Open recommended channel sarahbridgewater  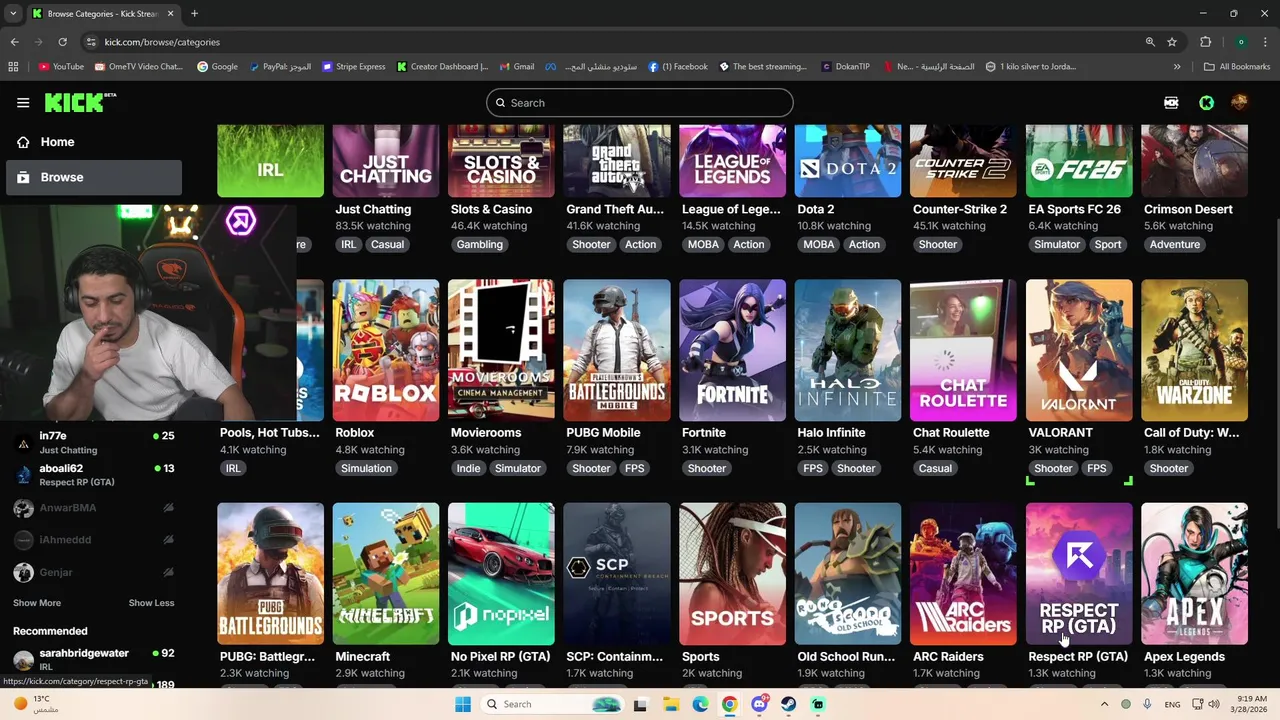(x=94, y=659)
